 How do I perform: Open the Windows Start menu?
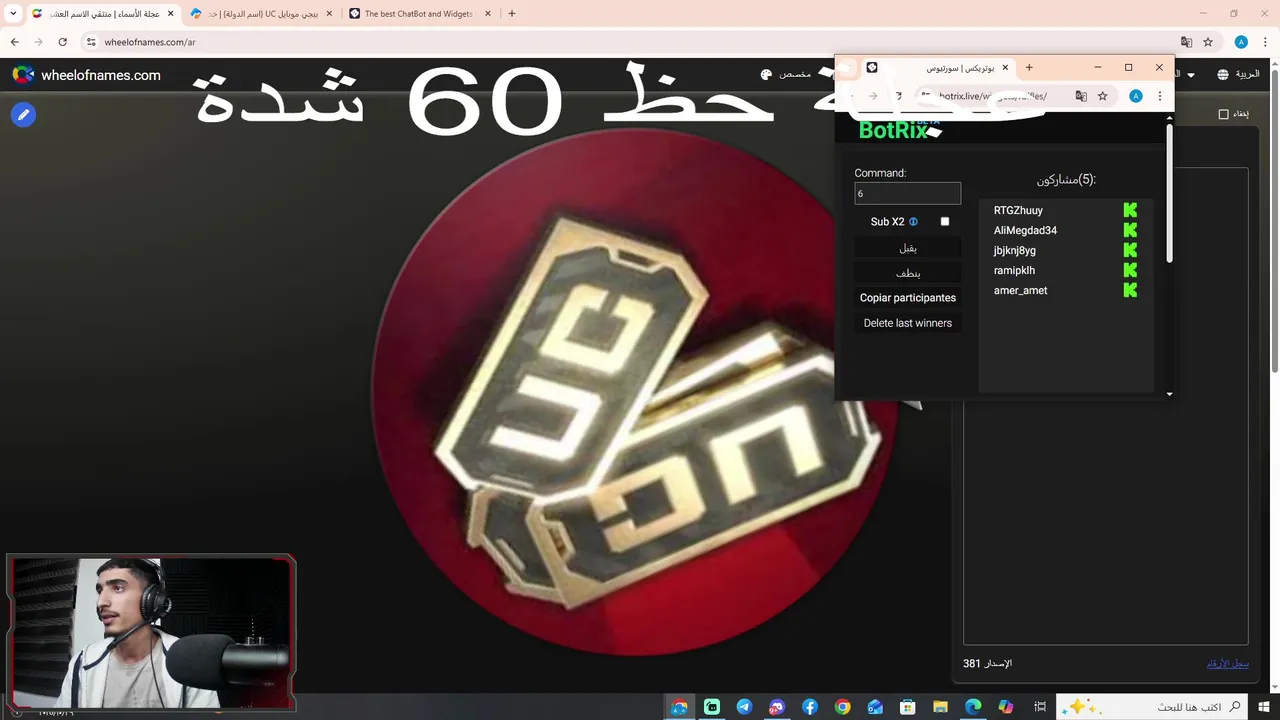(1265, 707)
